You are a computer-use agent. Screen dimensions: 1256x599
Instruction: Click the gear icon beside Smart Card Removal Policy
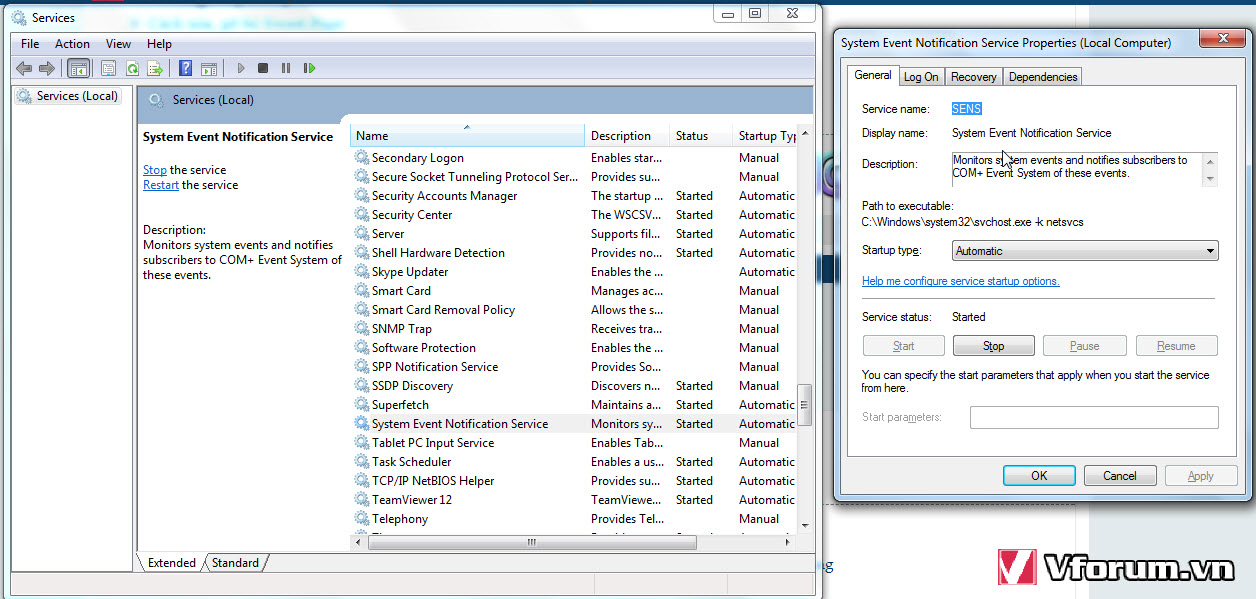pyautogui.click(x=362, y=310)
